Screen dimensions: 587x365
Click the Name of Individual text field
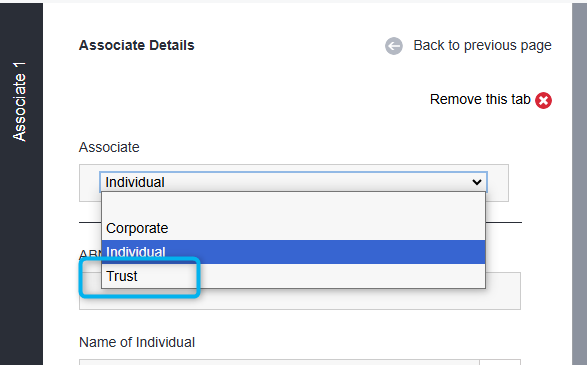[279, 362]
